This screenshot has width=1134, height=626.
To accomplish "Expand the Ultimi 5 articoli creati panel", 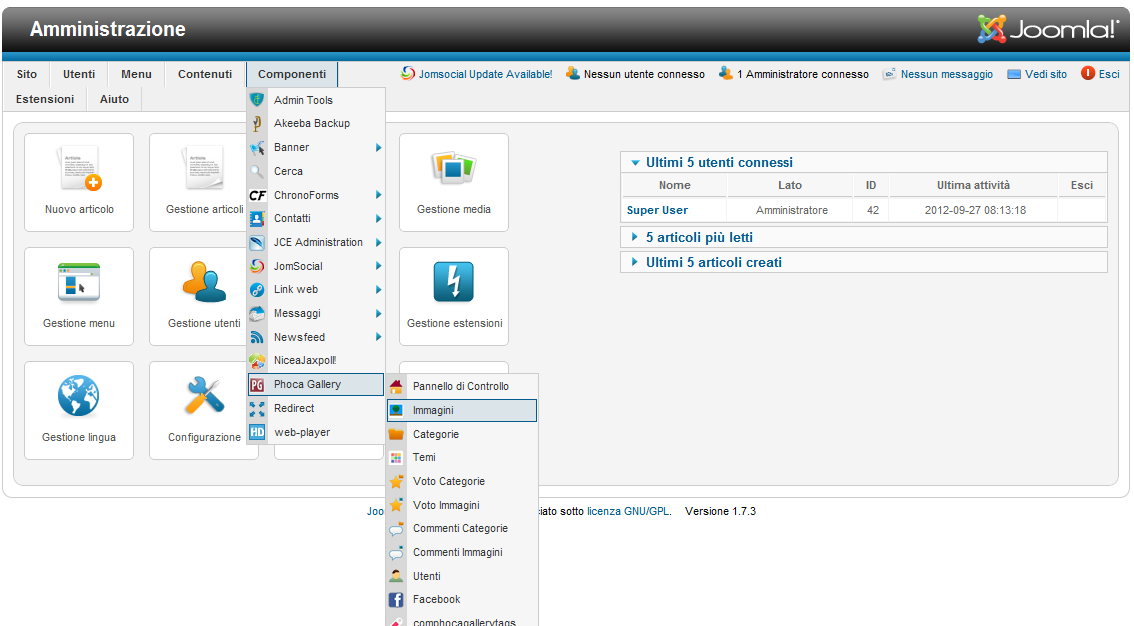I will 864,262.
